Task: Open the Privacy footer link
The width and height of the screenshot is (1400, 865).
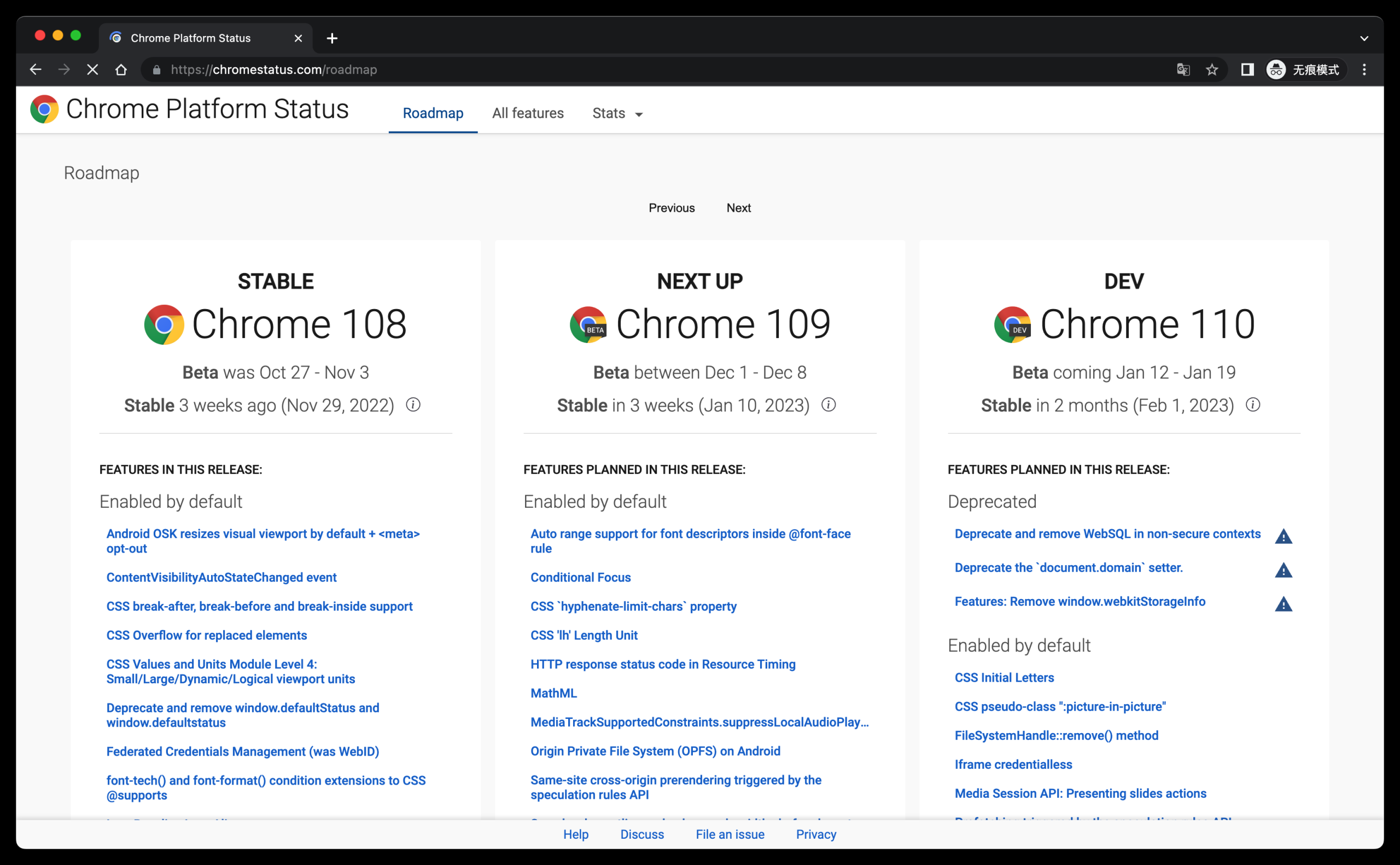Action: click(816, 834)
